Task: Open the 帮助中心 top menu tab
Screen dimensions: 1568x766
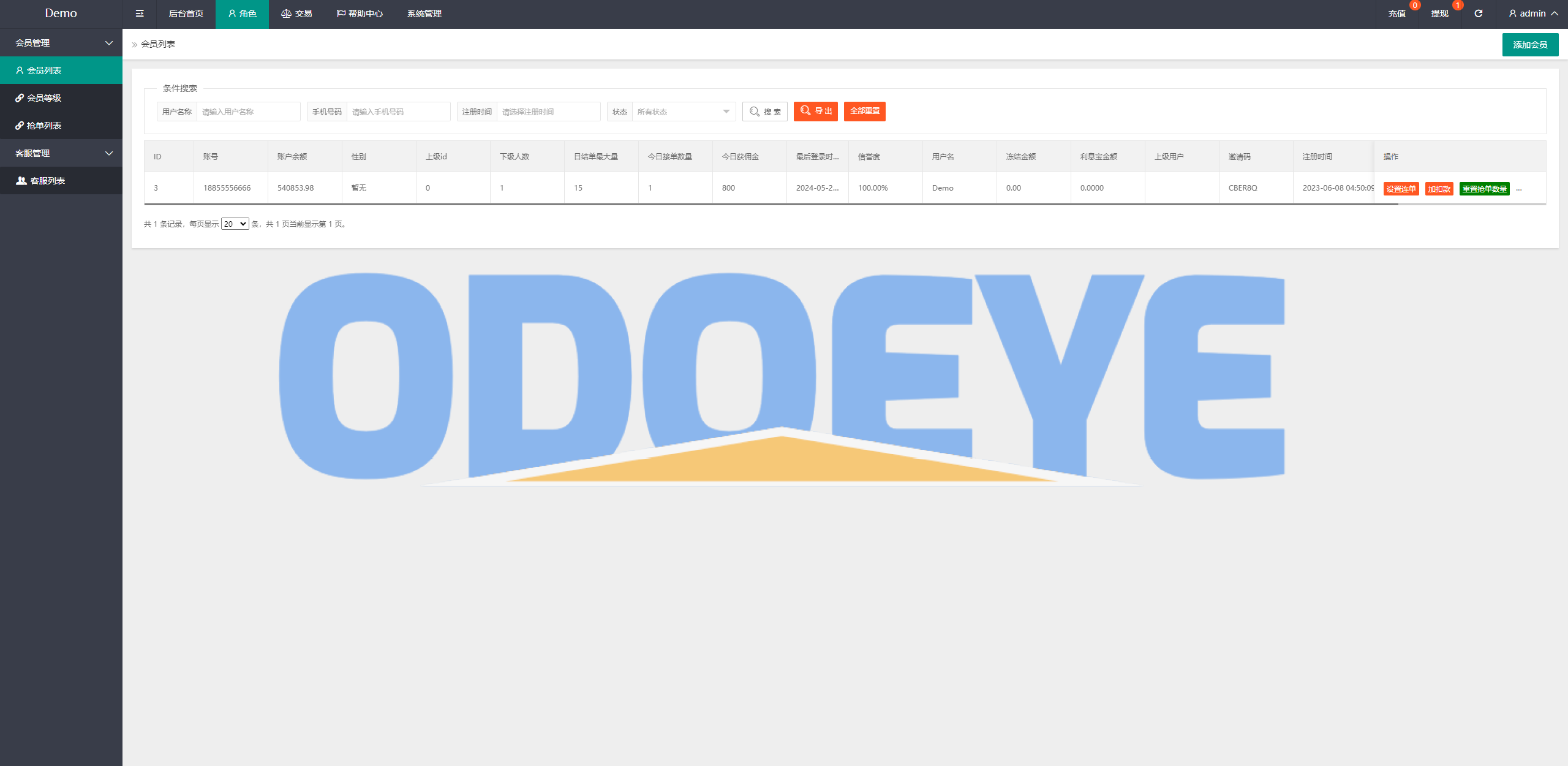Action: (x=360, y=13)
